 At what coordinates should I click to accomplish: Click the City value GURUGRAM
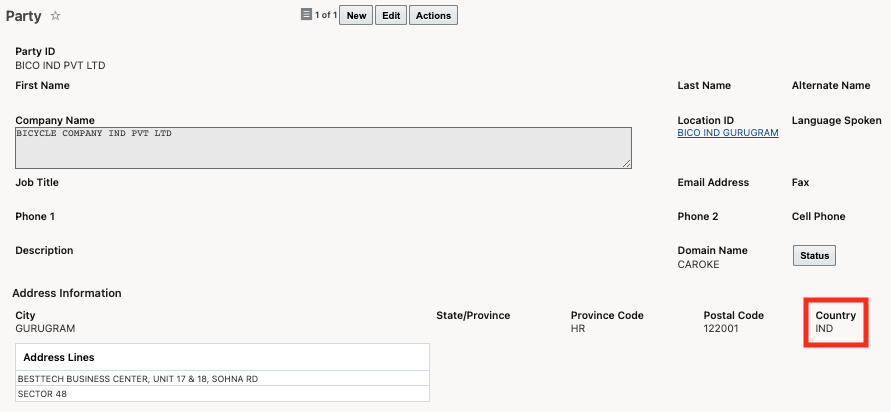[45, 329]
